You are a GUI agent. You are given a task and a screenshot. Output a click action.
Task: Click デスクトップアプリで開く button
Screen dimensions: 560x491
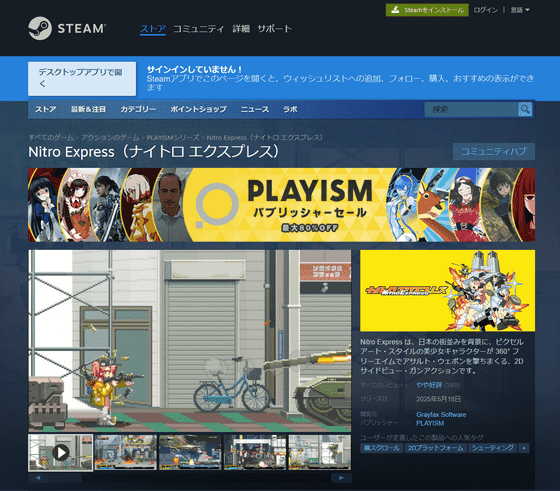tap(82, 79)
